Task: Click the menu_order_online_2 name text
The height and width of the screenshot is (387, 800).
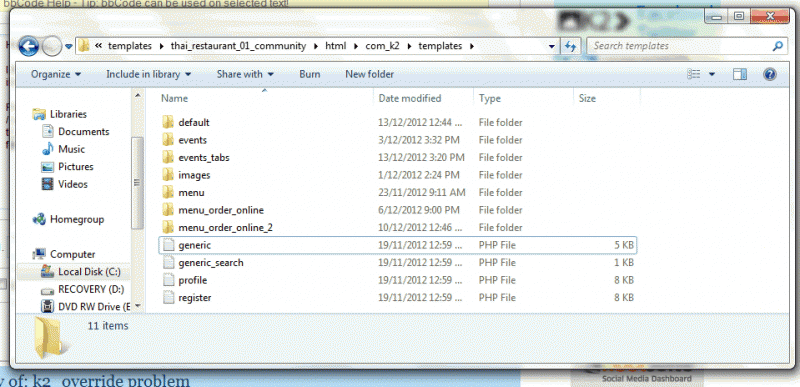Action: click(x=226, y=227)
